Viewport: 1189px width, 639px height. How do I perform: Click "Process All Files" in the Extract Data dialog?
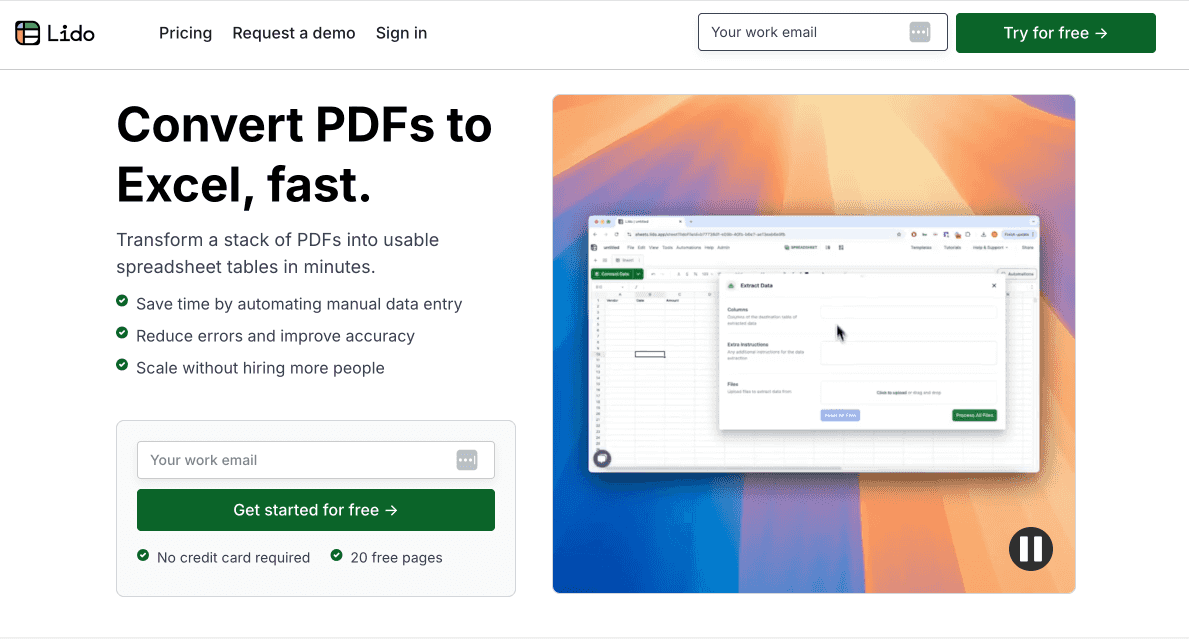click(x=974, y=415)
